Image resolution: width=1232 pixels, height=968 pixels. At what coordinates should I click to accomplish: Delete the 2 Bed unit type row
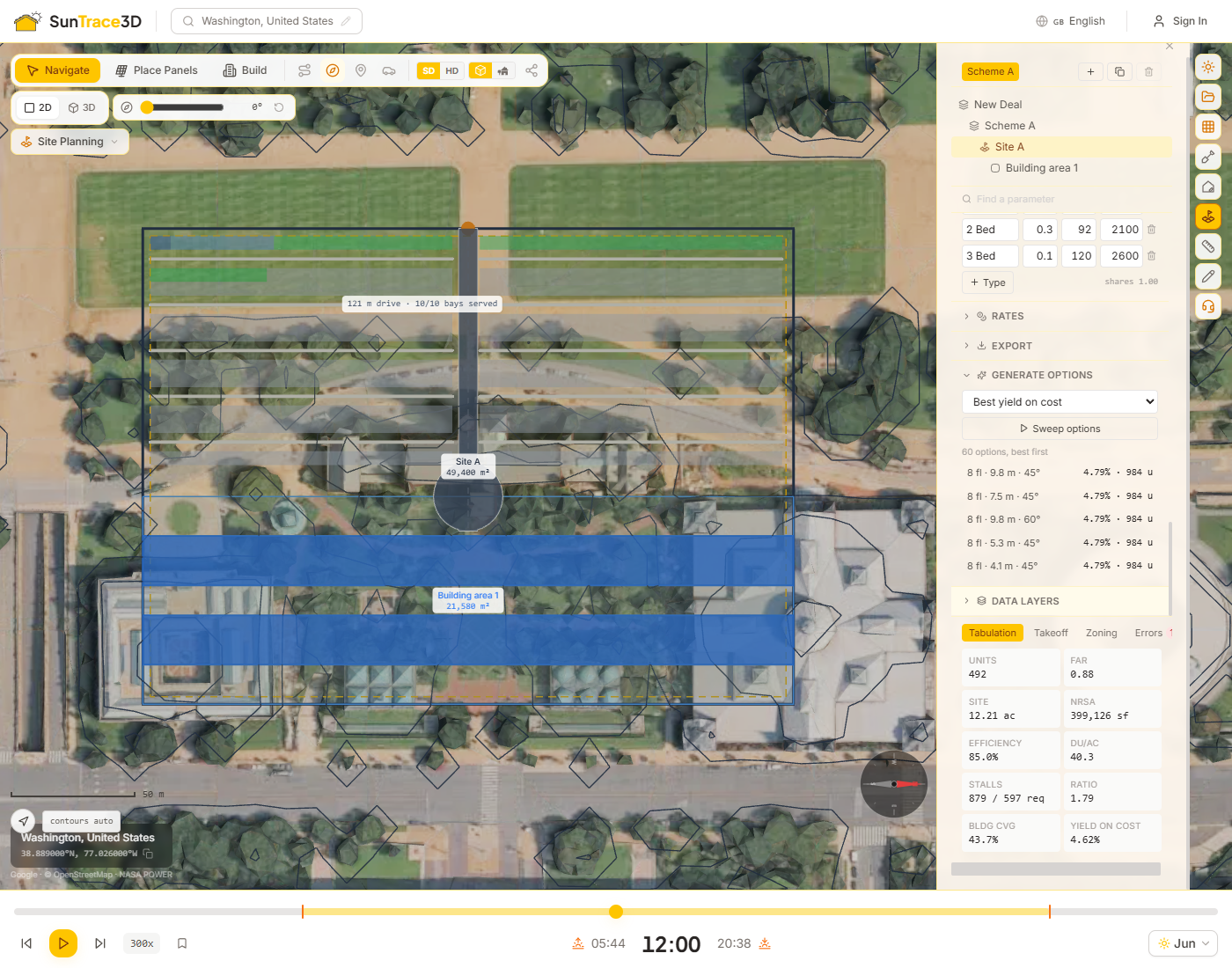click(x=1151, y=230)
